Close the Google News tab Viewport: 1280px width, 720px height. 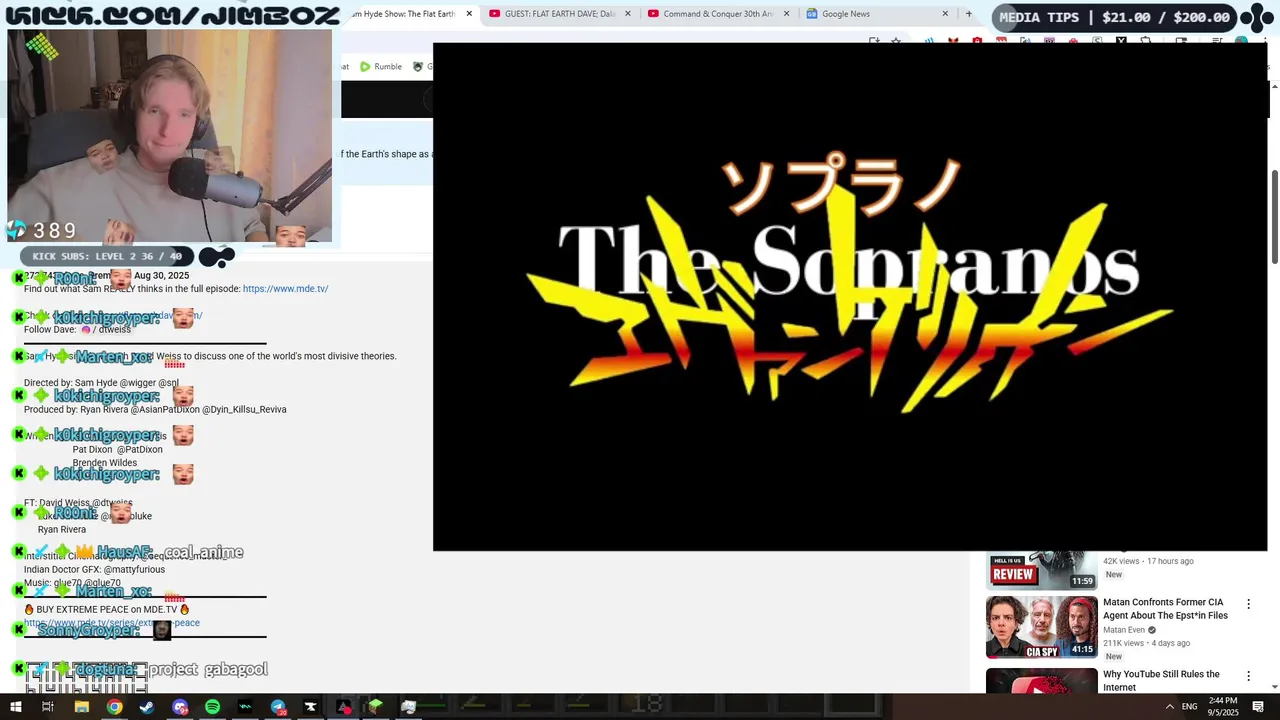click(945, 14)
